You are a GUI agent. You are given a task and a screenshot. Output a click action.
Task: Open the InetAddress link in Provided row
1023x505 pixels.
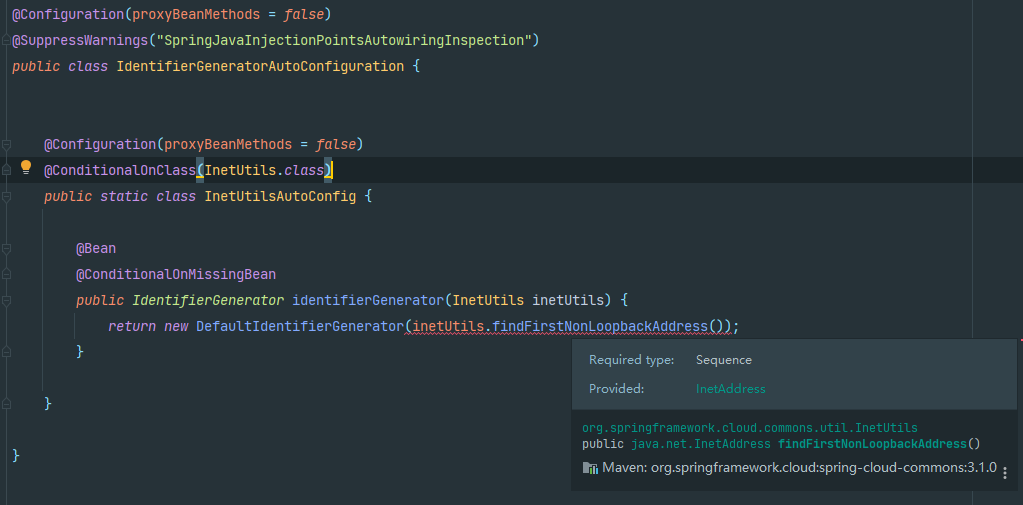point(731,389)
